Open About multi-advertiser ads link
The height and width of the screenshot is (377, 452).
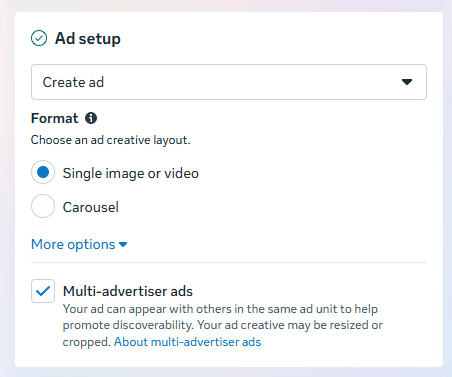click(188, 342)
